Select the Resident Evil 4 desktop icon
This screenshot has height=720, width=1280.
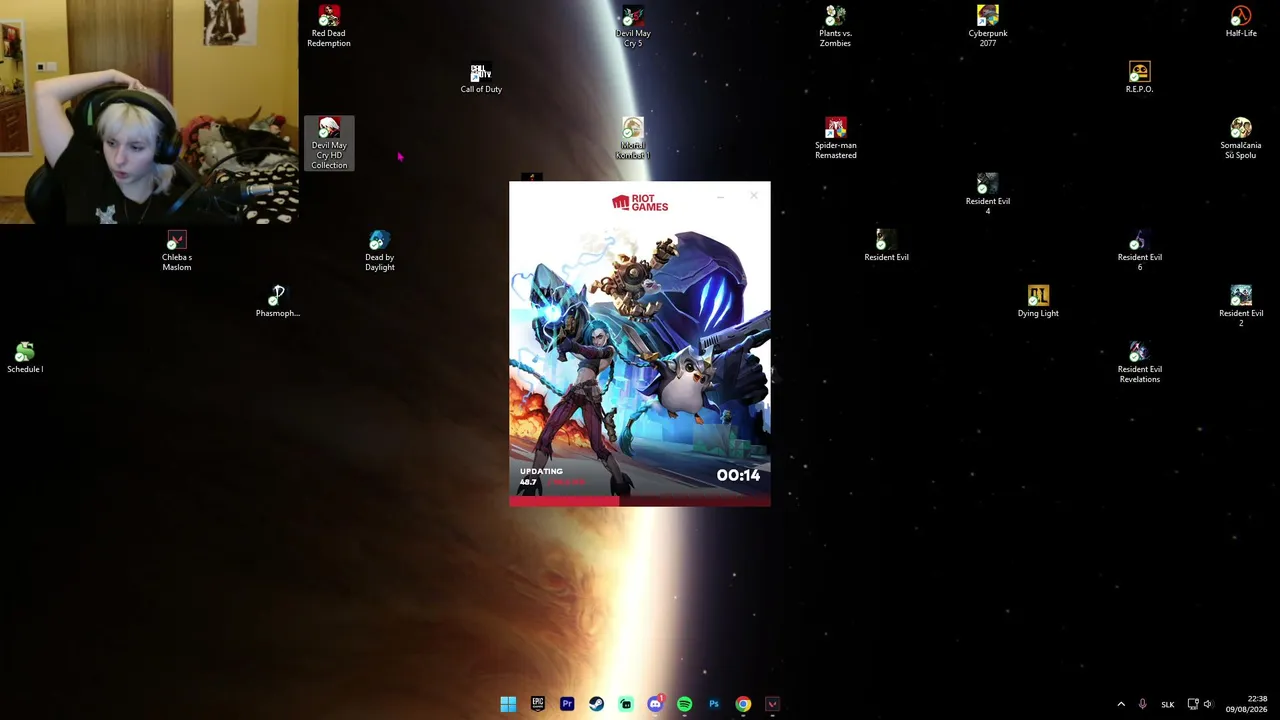coord(988,194)
